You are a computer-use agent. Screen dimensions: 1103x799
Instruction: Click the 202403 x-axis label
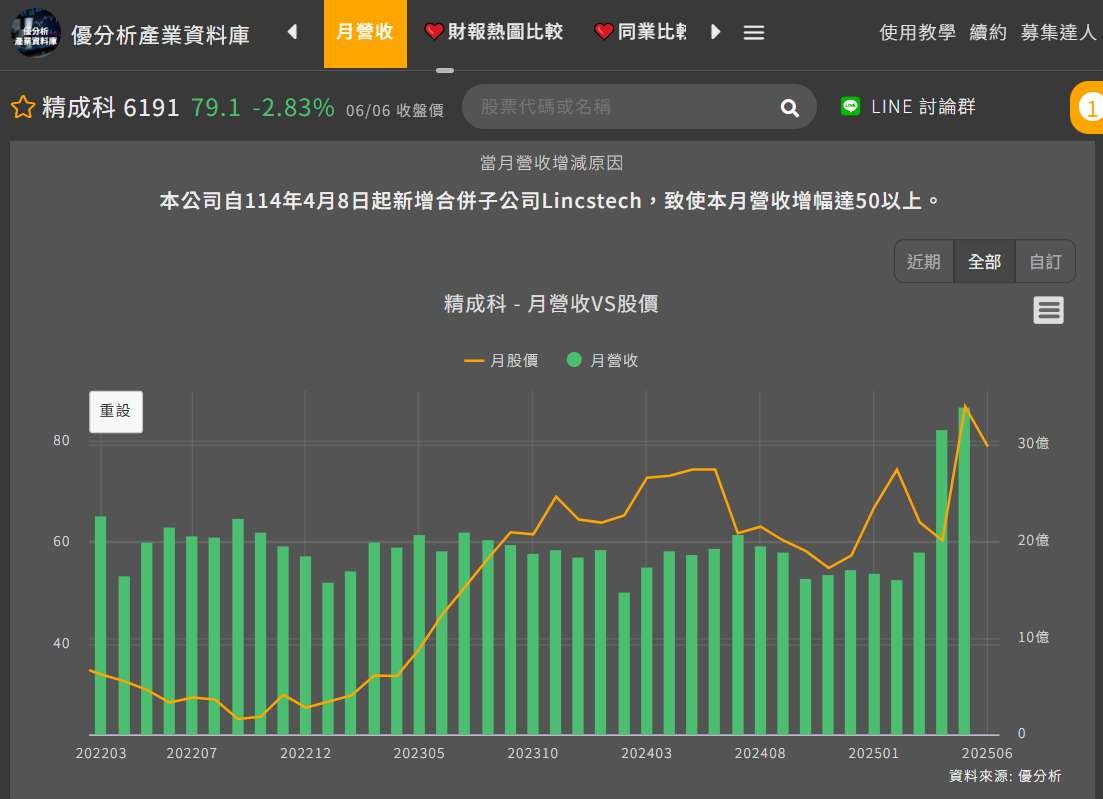(646, 753)
